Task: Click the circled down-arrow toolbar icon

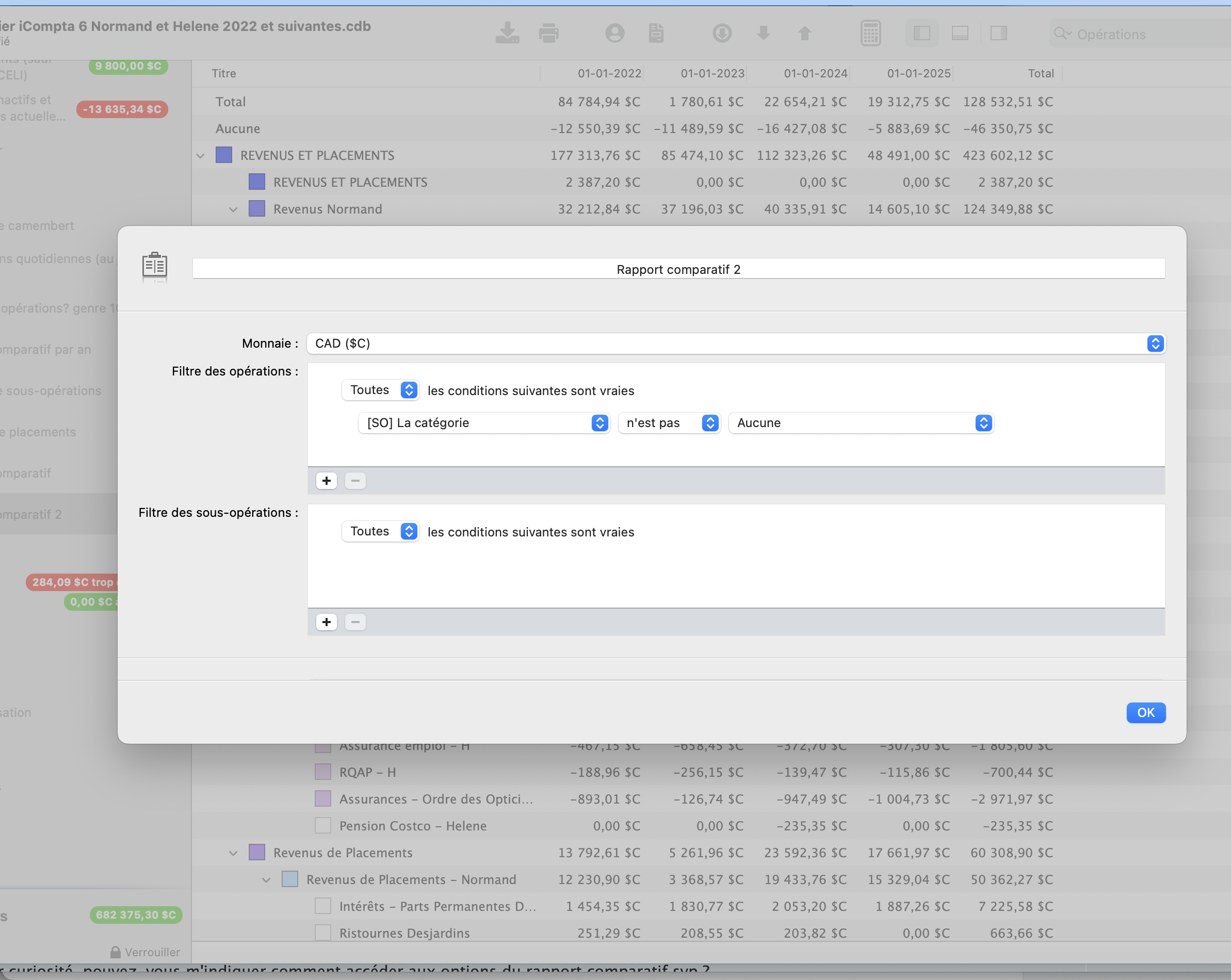Action: 722,33
